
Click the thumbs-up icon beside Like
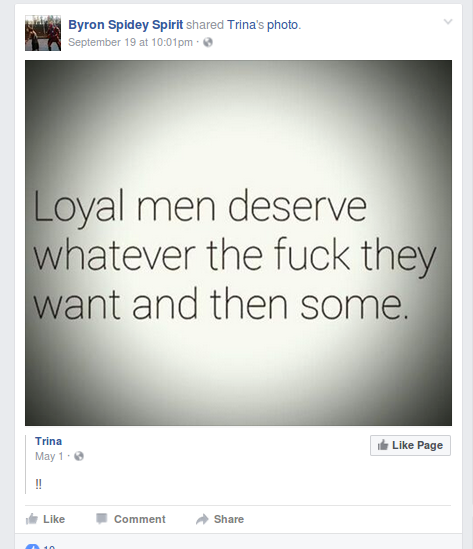(x=32, y=519)
